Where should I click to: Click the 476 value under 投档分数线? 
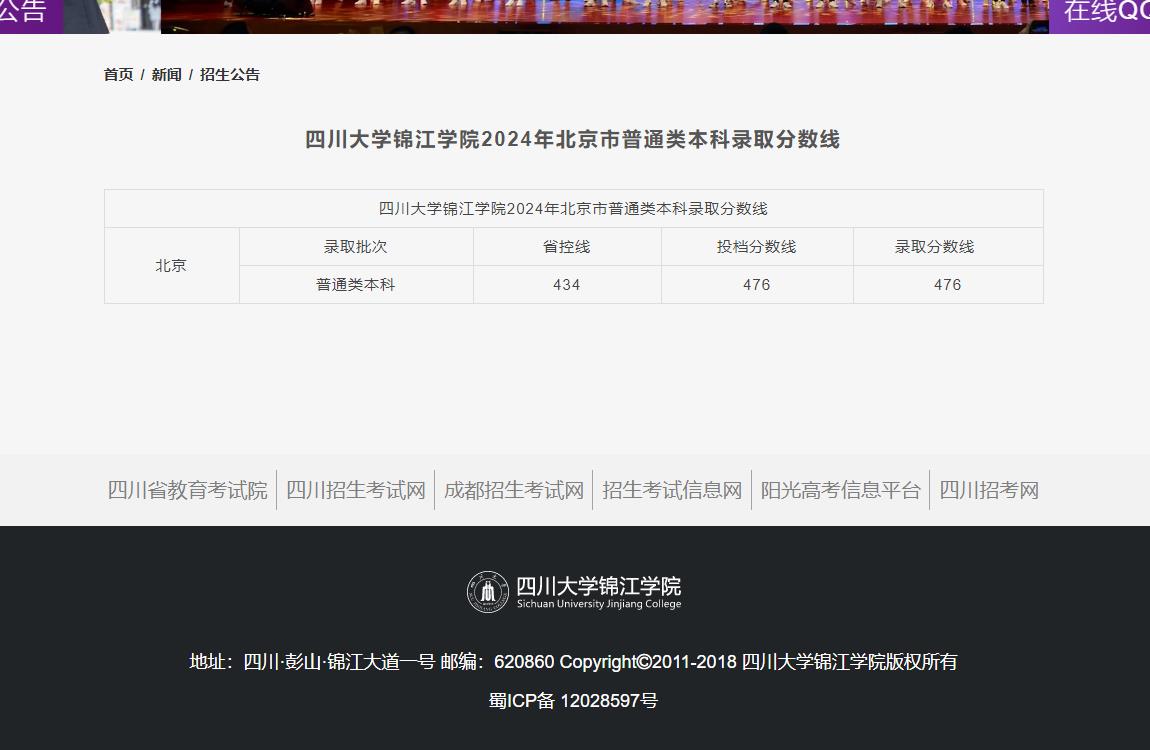click(x=756, y=285)
